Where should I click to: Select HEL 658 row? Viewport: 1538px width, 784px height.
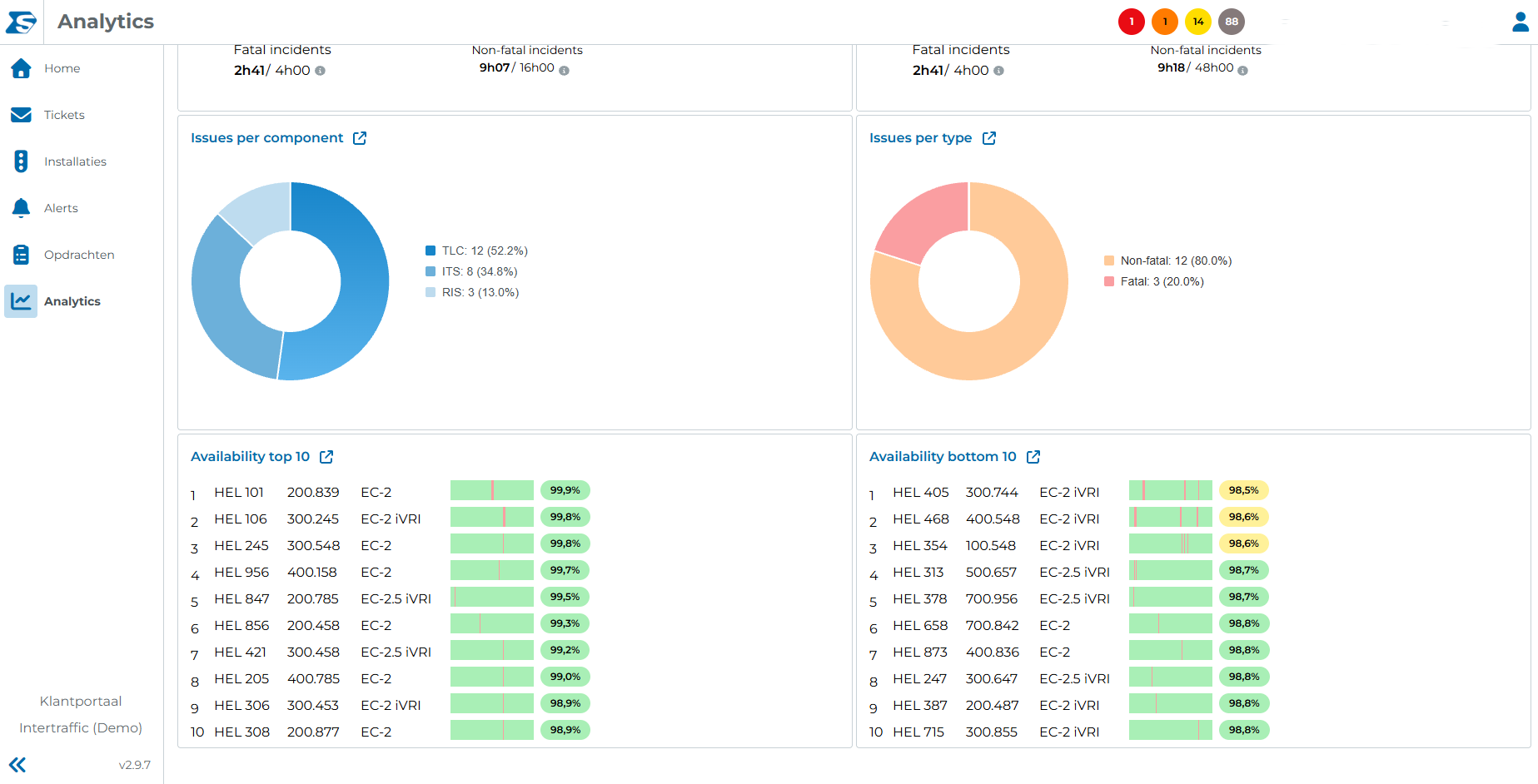(1068, 625)
